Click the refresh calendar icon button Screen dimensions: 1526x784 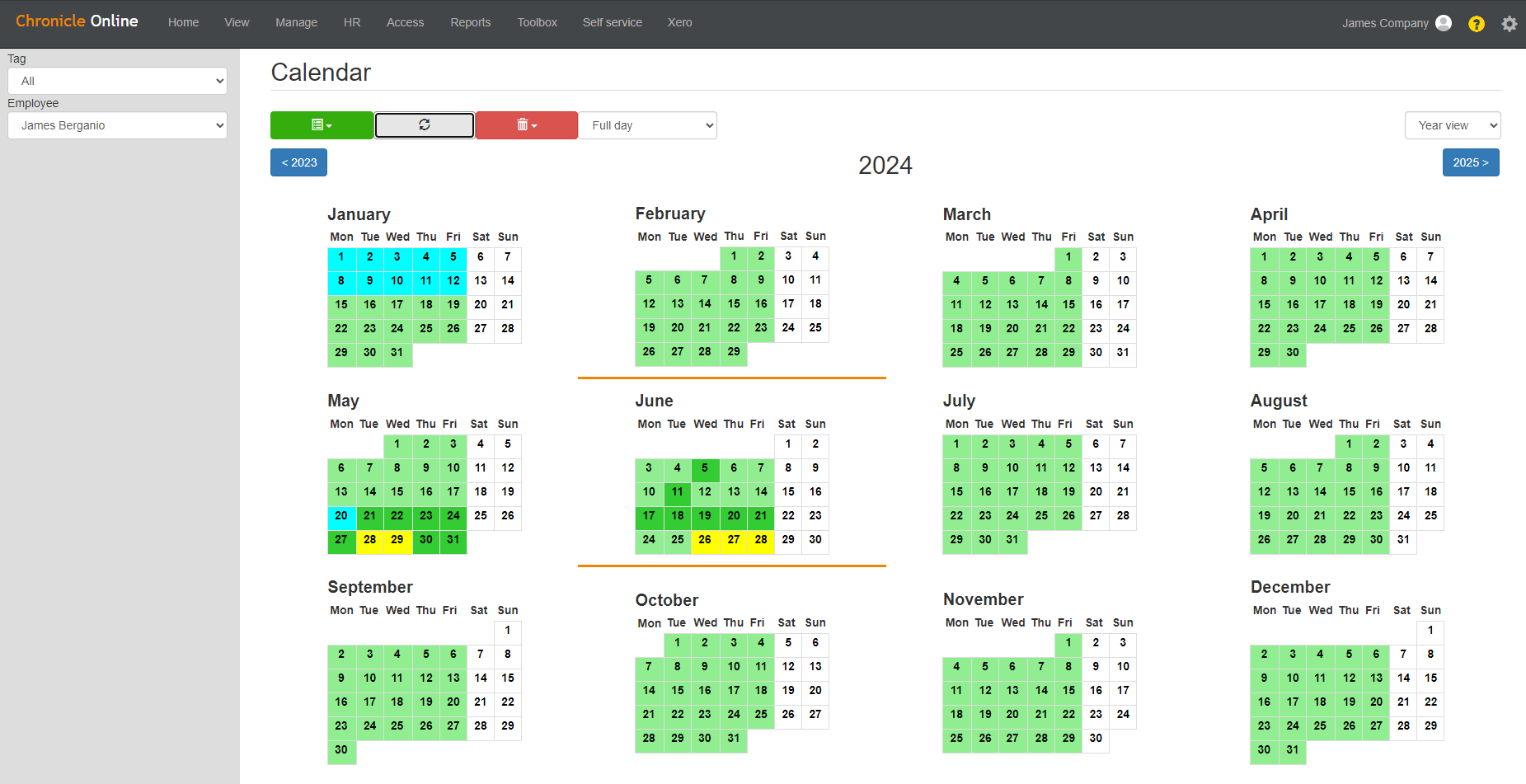coord(425,125)
